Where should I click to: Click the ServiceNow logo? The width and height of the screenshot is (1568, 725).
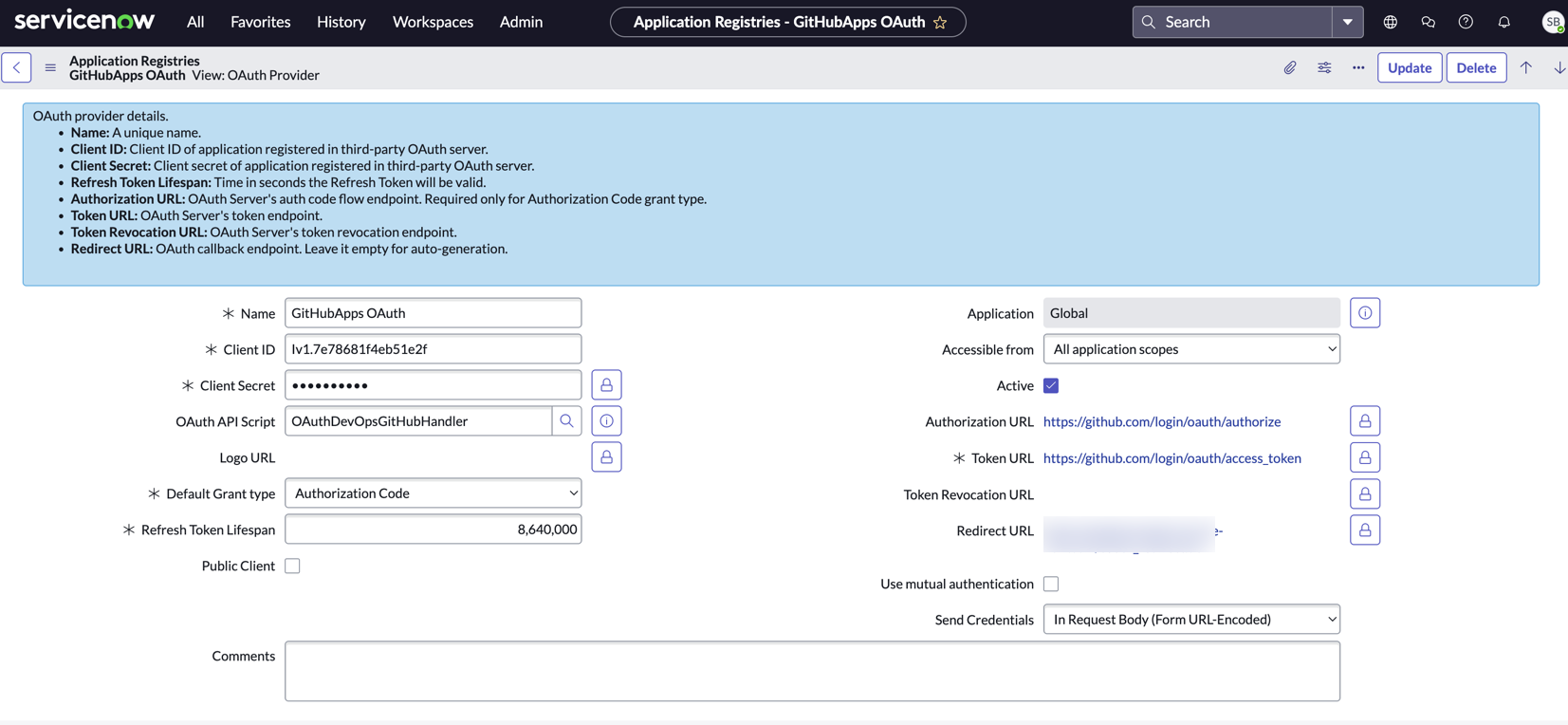click(x=84, y=21)
